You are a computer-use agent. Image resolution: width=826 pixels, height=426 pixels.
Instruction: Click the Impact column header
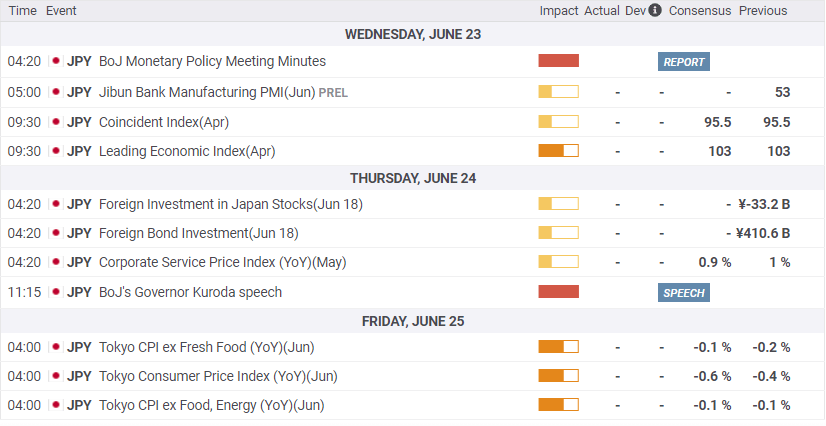[x=559, y=11]
